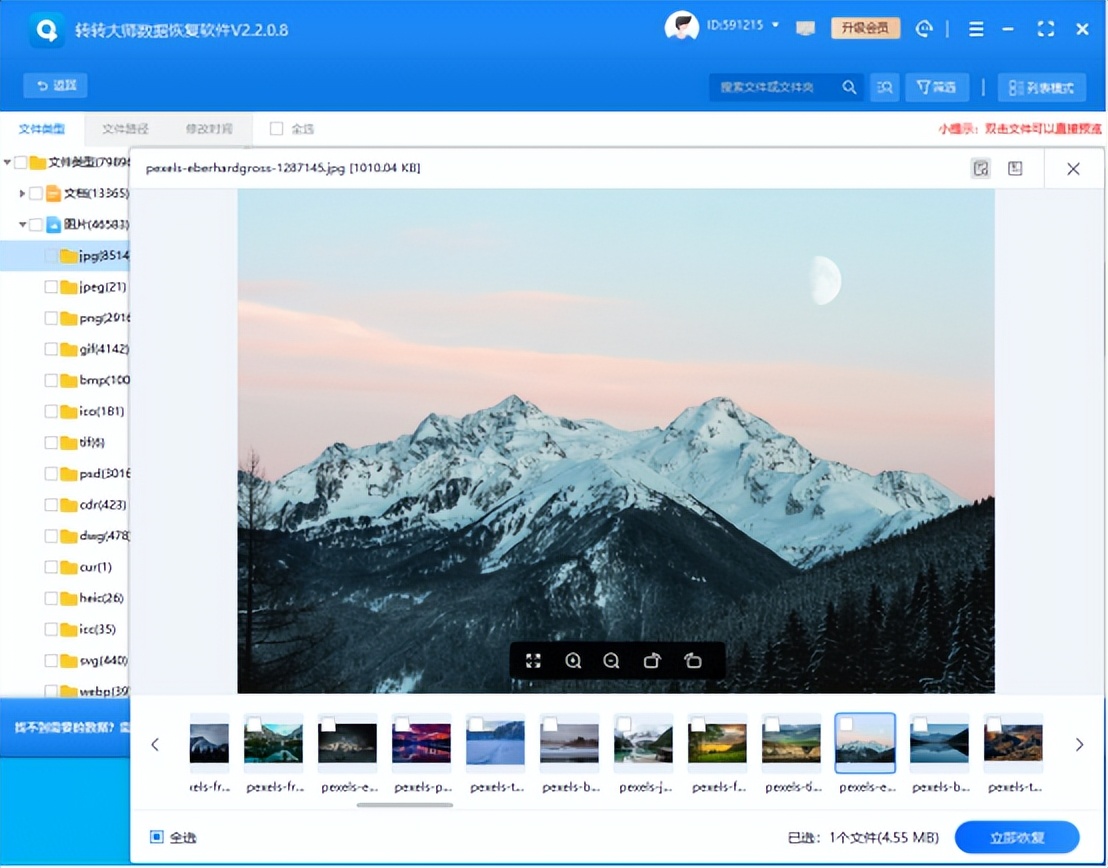Viewport: 1108px width, 868px height.
Task: Zoom in on the preview image
Action: pos(573,661)
